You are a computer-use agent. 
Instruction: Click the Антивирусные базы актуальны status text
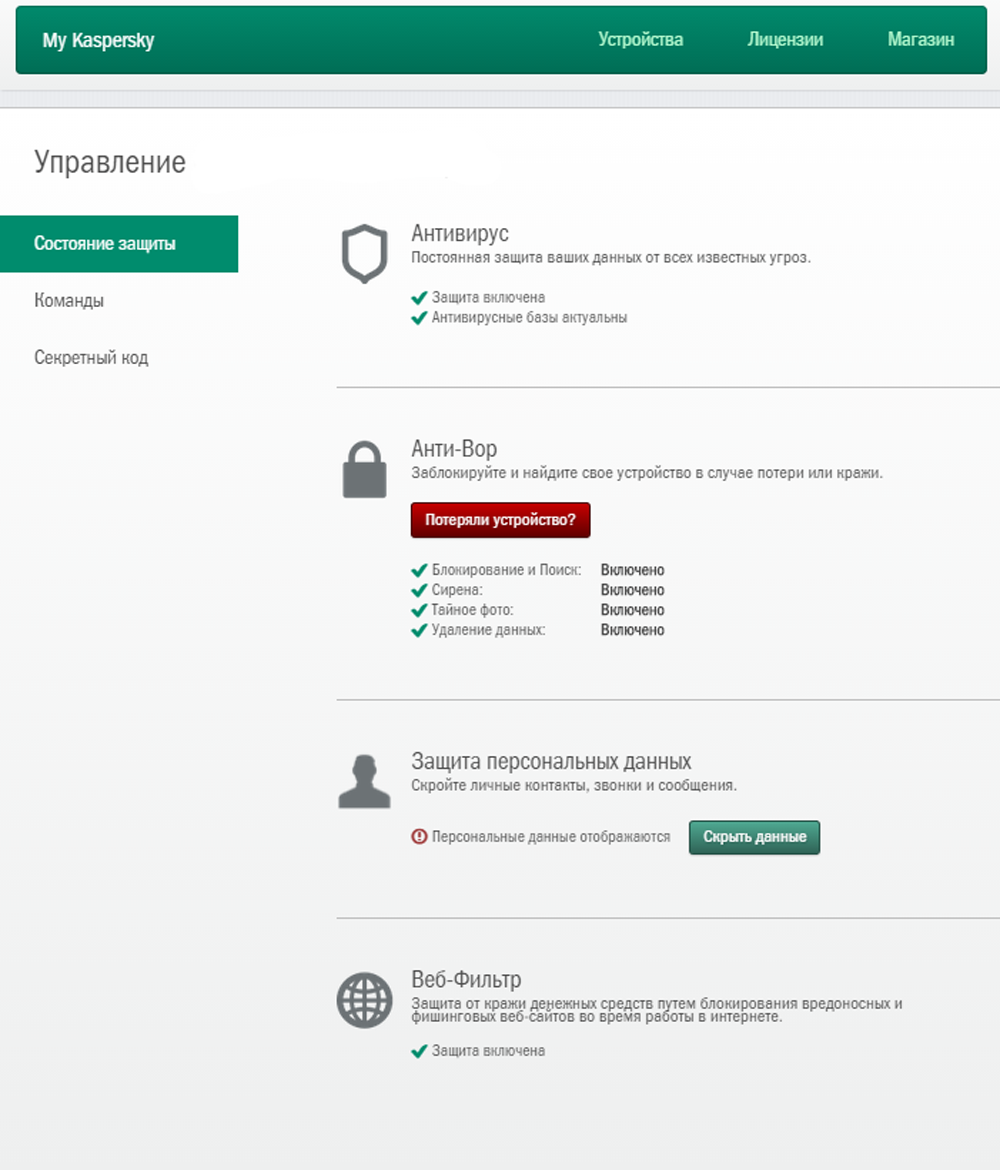(x=529, y=318)
